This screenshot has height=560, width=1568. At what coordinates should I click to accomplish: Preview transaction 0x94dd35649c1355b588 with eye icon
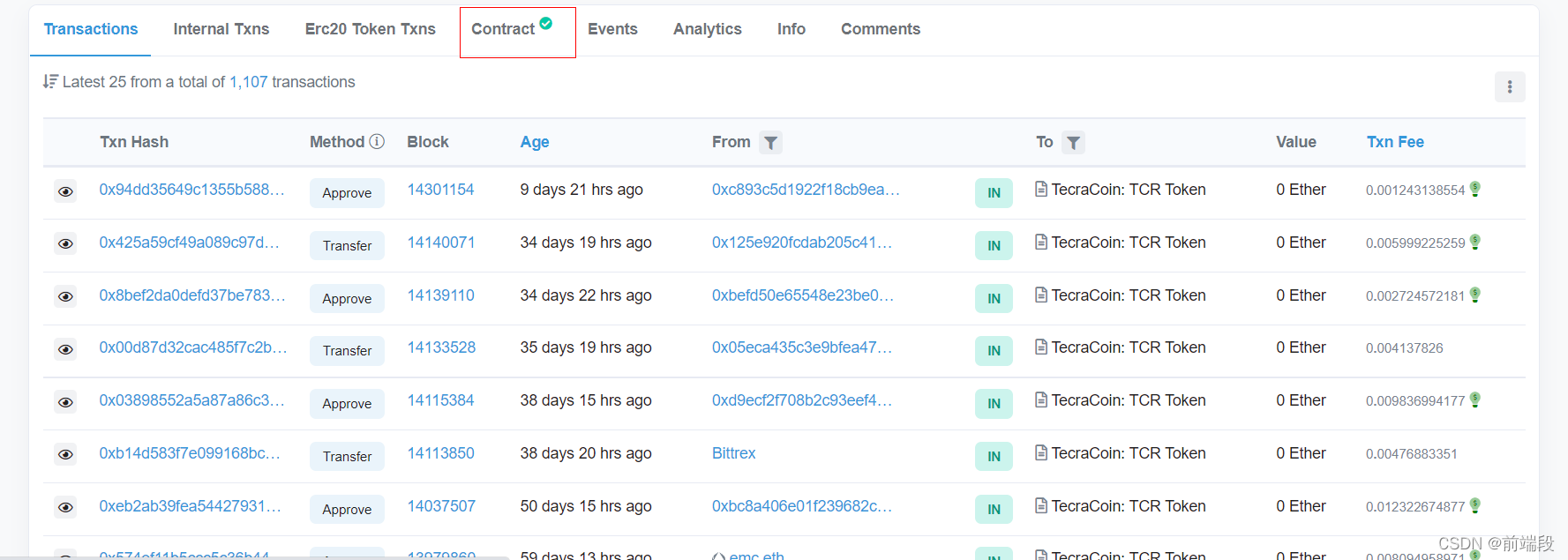point(65,191)
